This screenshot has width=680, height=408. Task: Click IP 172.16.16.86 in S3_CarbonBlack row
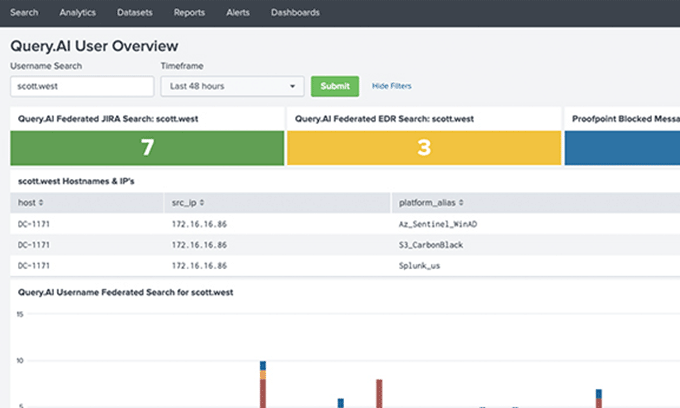[x=199, y=245]
